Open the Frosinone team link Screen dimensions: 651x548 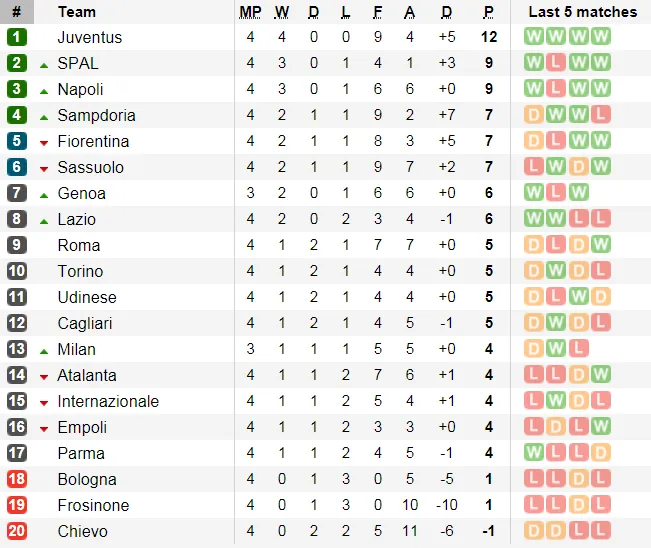93,505
